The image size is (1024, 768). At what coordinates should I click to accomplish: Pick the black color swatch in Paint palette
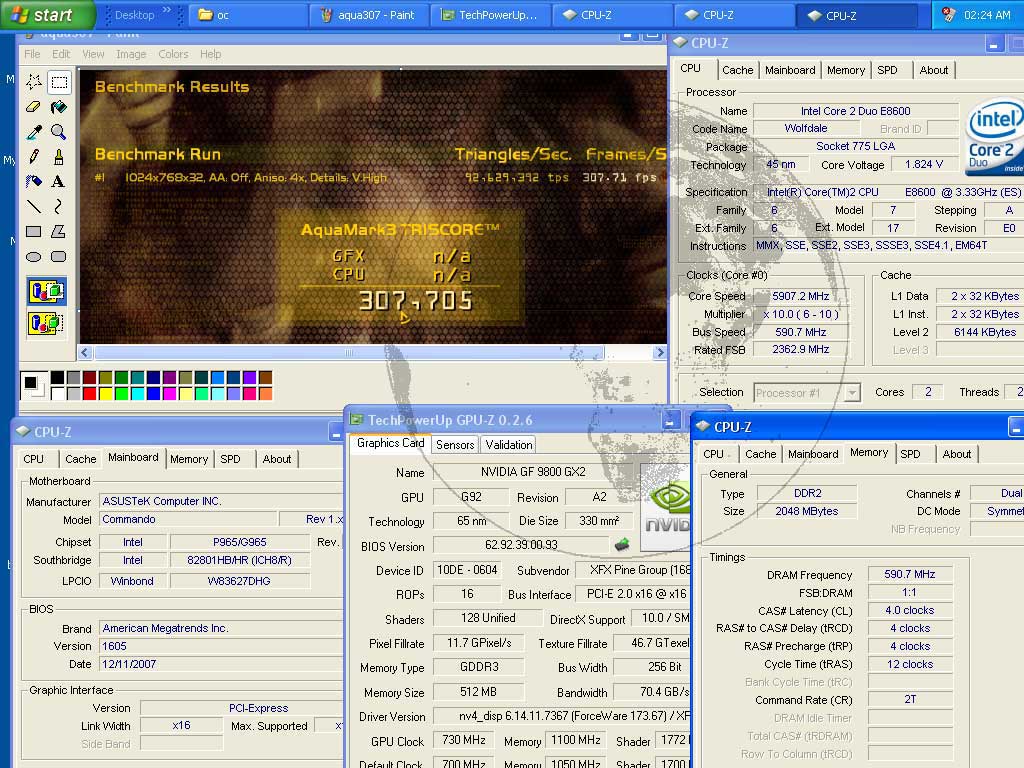57,377
